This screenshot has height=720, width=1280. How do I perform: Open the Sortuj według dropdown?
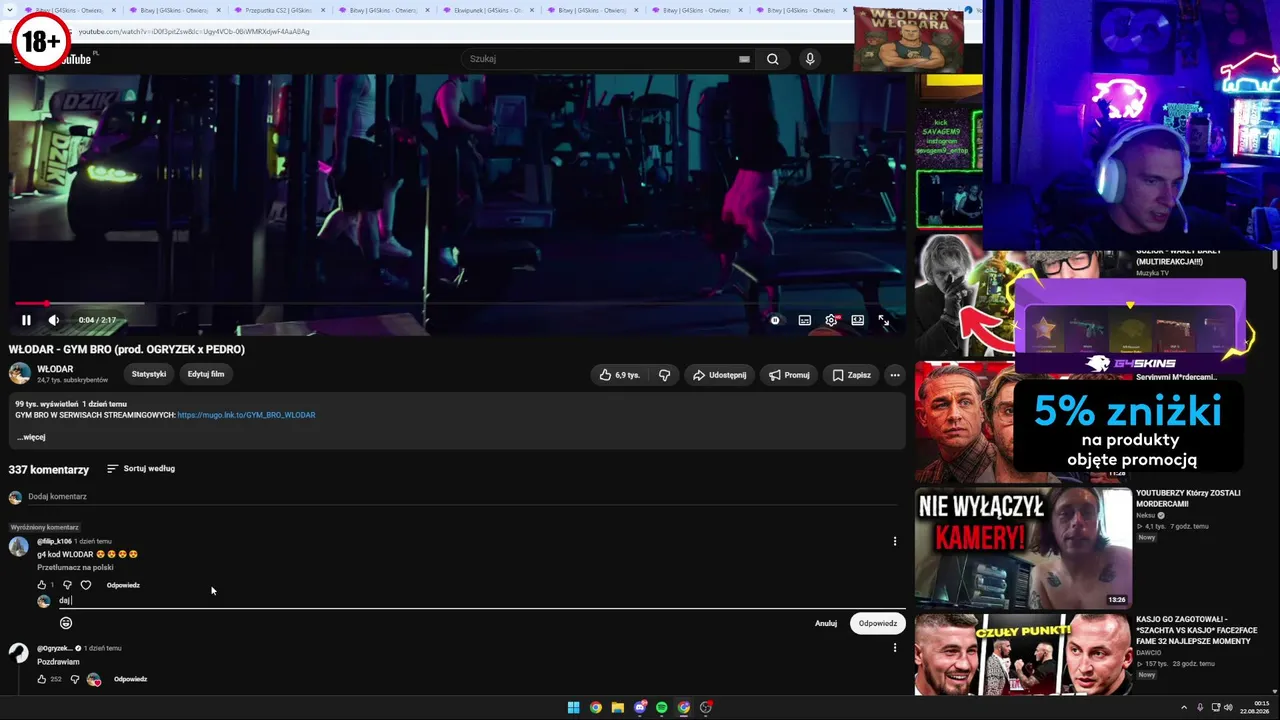(141, 469)
